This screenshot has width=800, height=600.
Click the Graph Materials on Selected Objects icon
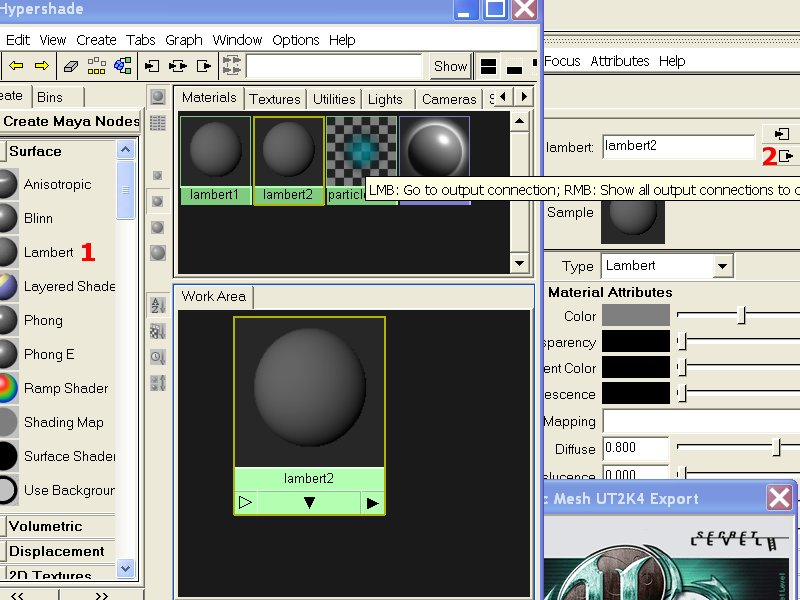122,67
